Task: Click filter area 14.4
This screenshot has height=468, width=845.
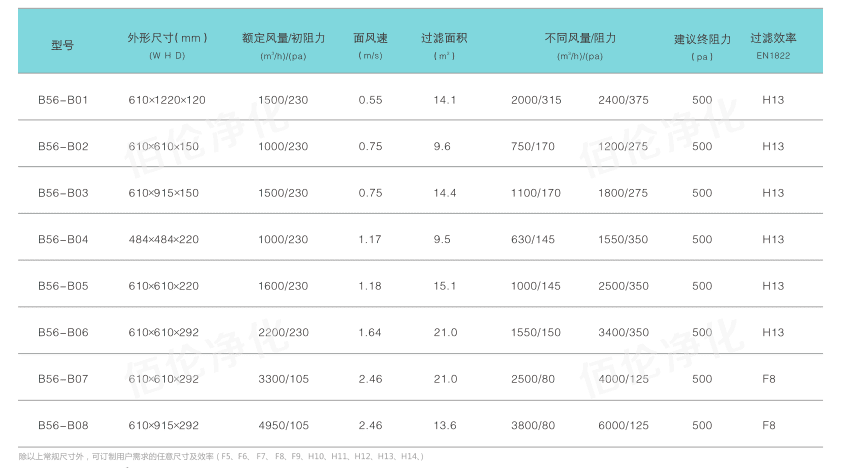Action: click(445, 192)
